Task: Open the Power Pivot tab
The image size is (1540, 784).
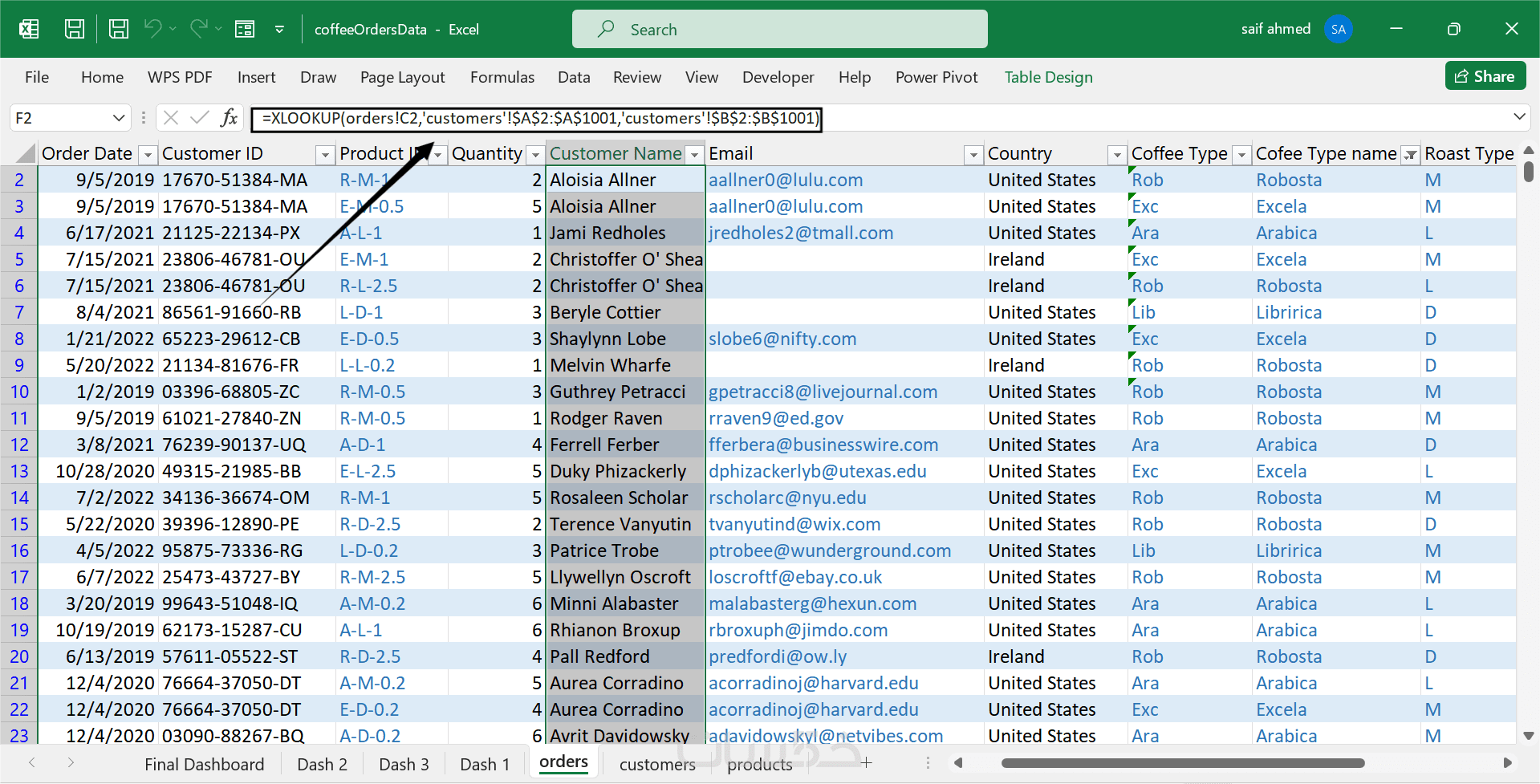Action: coord(937,77)
